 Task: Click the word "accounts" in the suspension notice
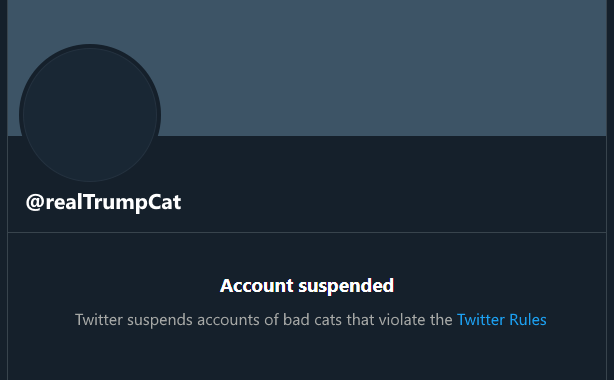point(228,320)
